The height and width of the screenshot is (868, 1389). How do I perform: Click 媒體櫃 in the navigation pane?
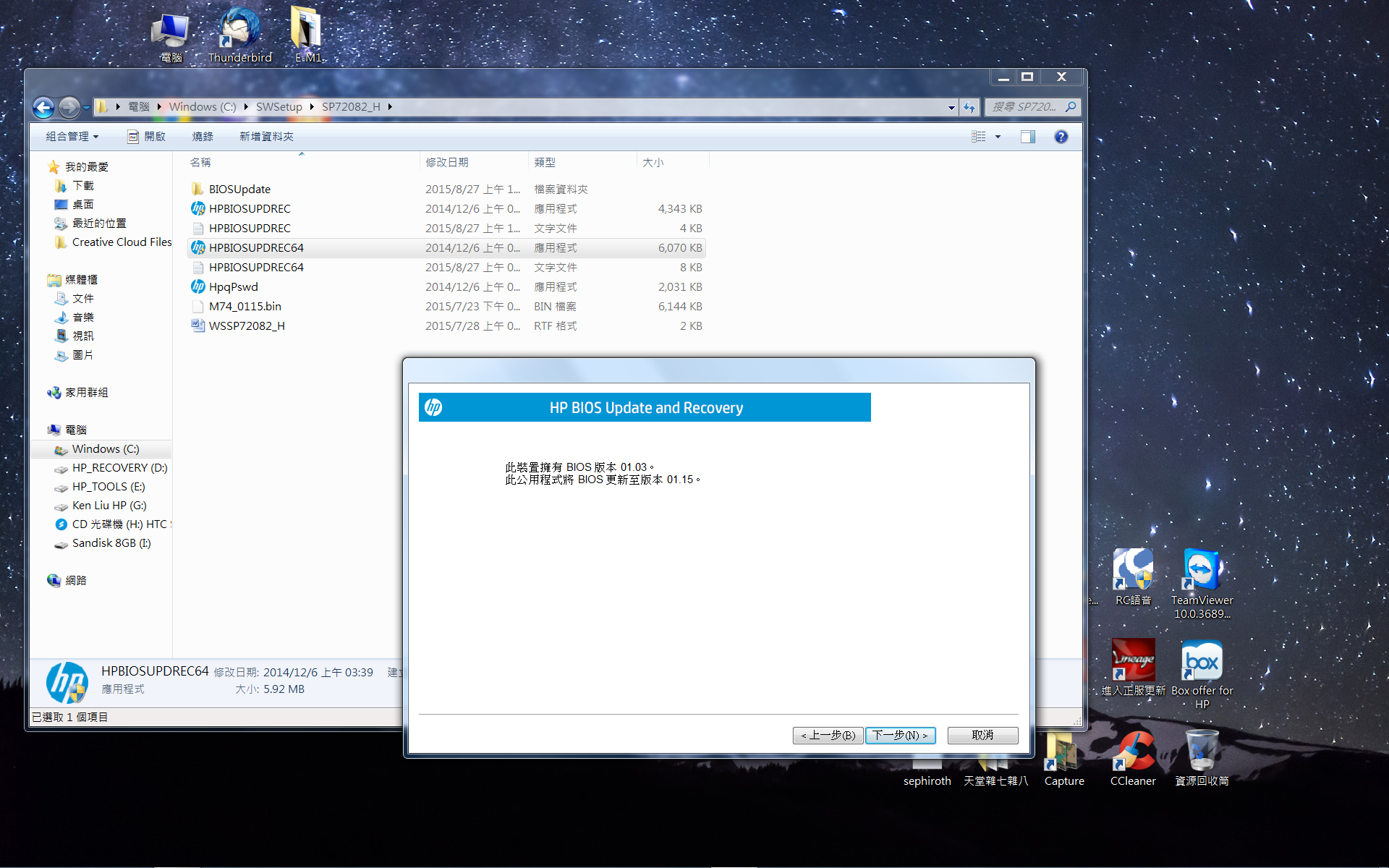pos(81,280)
